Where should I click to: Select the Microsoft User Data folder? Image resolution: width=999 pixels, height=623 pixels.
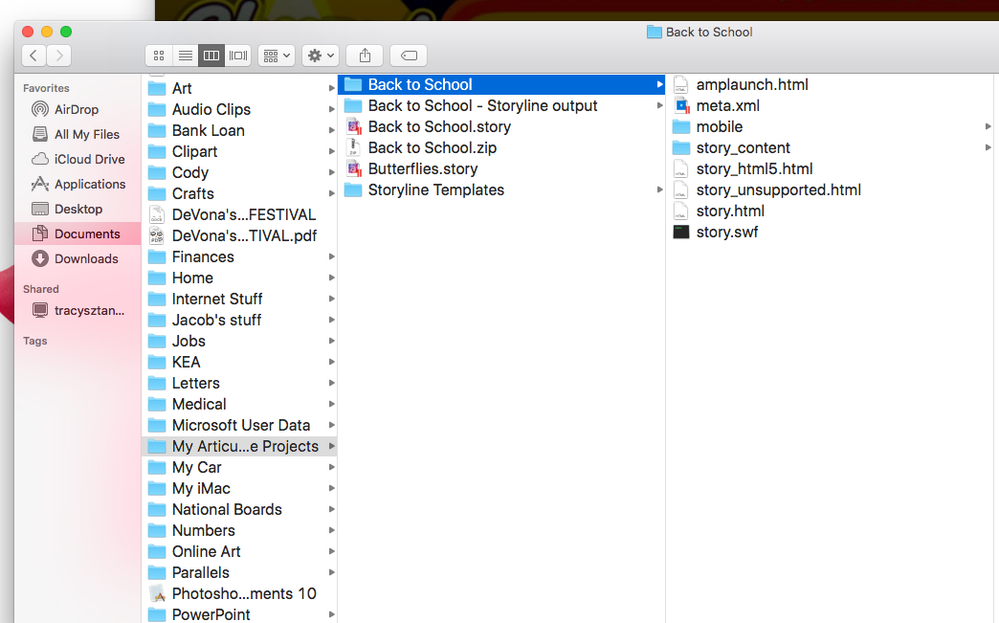[241, 424]
